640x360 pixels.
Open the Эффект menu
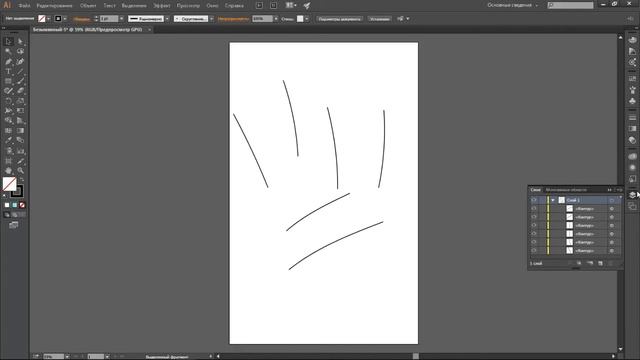[162, 6]
